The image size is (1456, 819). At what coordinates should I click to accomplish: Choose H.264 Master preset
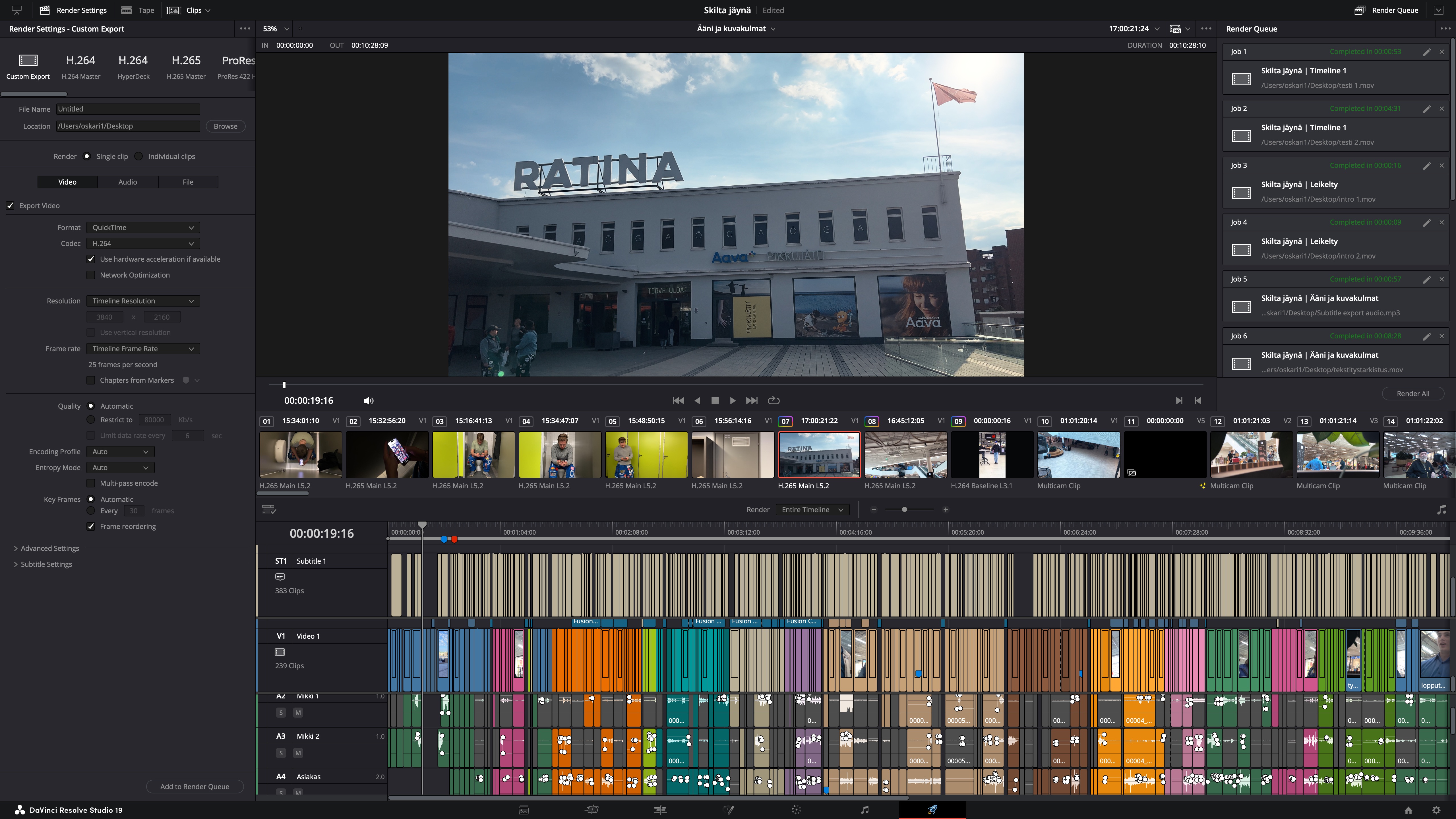81,66
